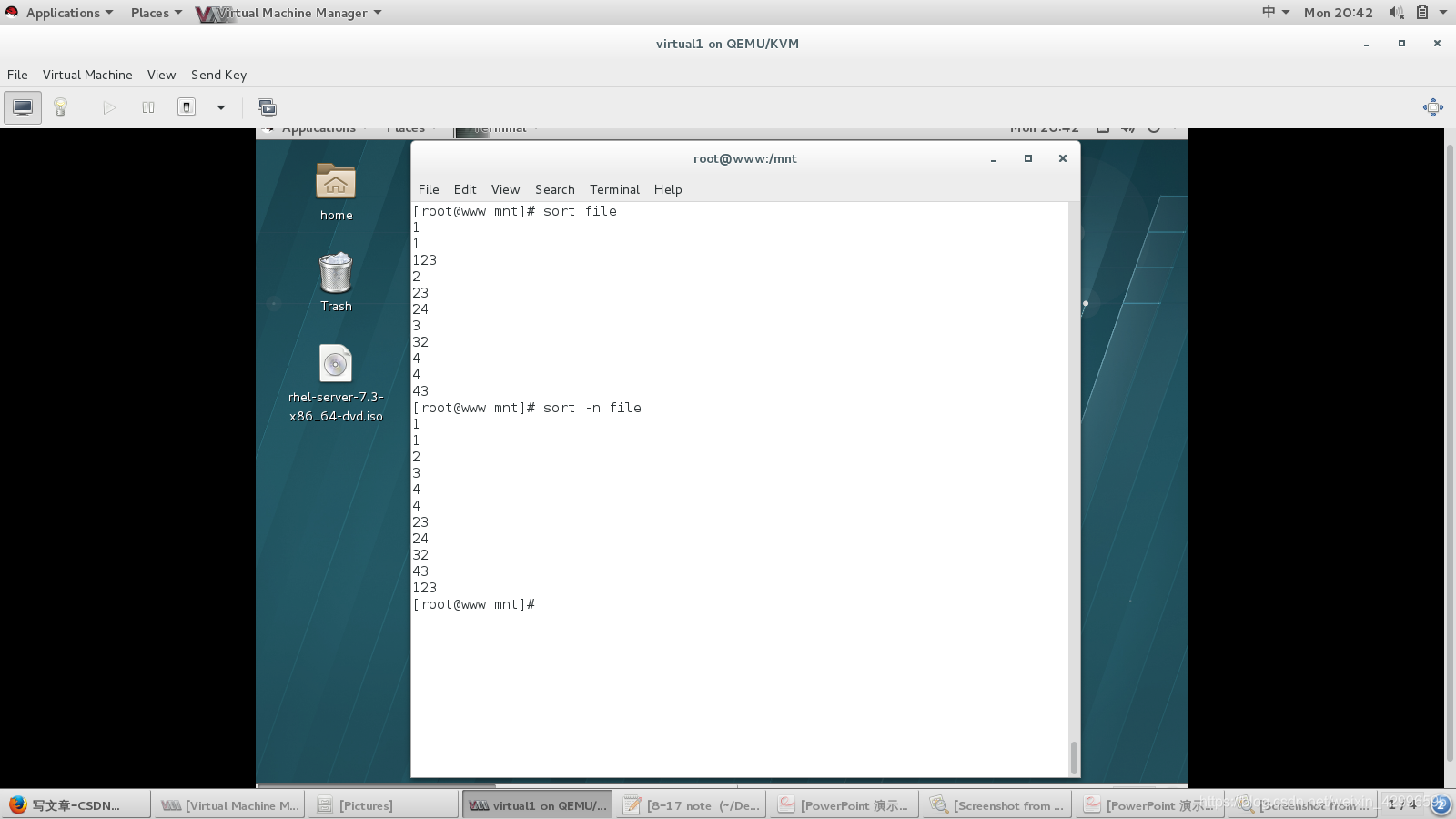
Task: Expand shutdown options dropdown arrow
Action: (x=220, y=107)
